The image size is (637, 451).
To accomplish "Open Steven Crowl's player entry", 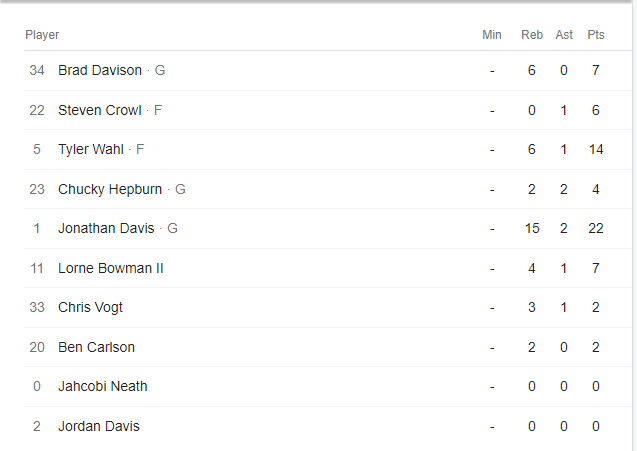I will tap(100, 110).
